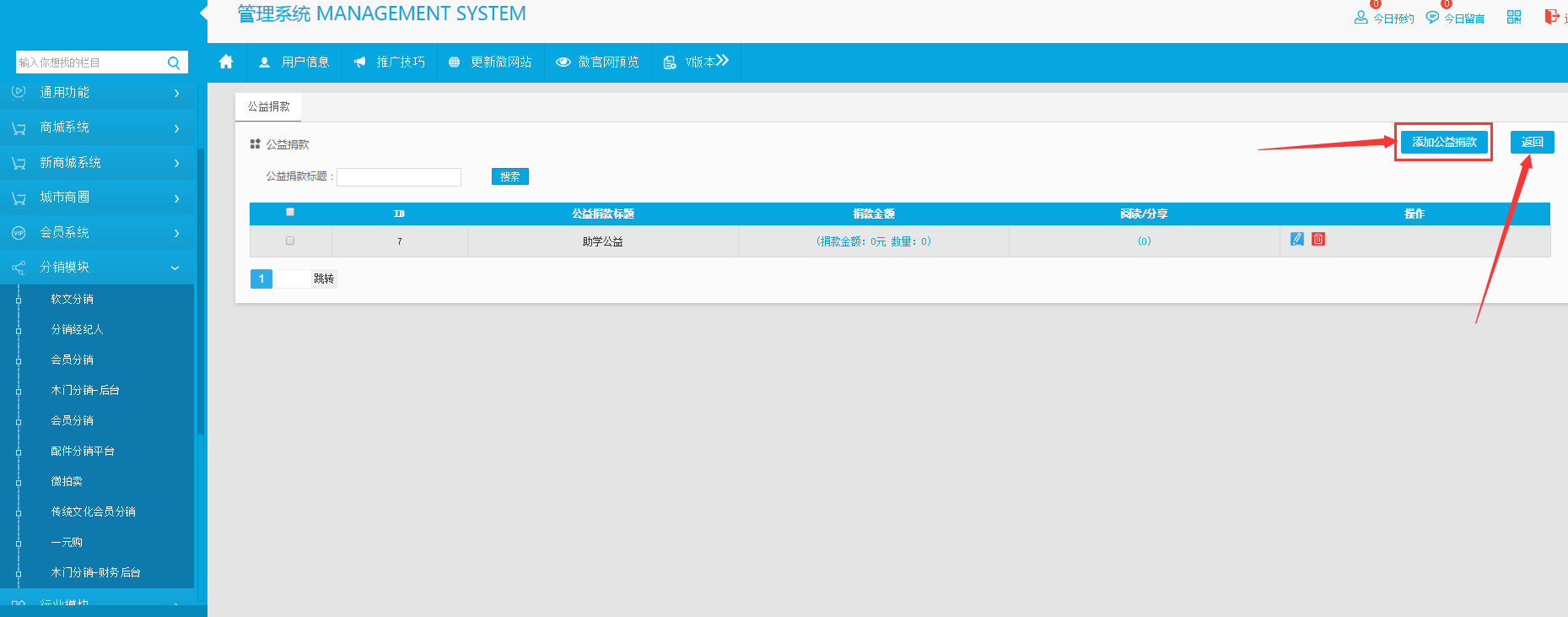Open V版本 navigation item
This screenshot has width=1568, height=617.
(696, 62)
